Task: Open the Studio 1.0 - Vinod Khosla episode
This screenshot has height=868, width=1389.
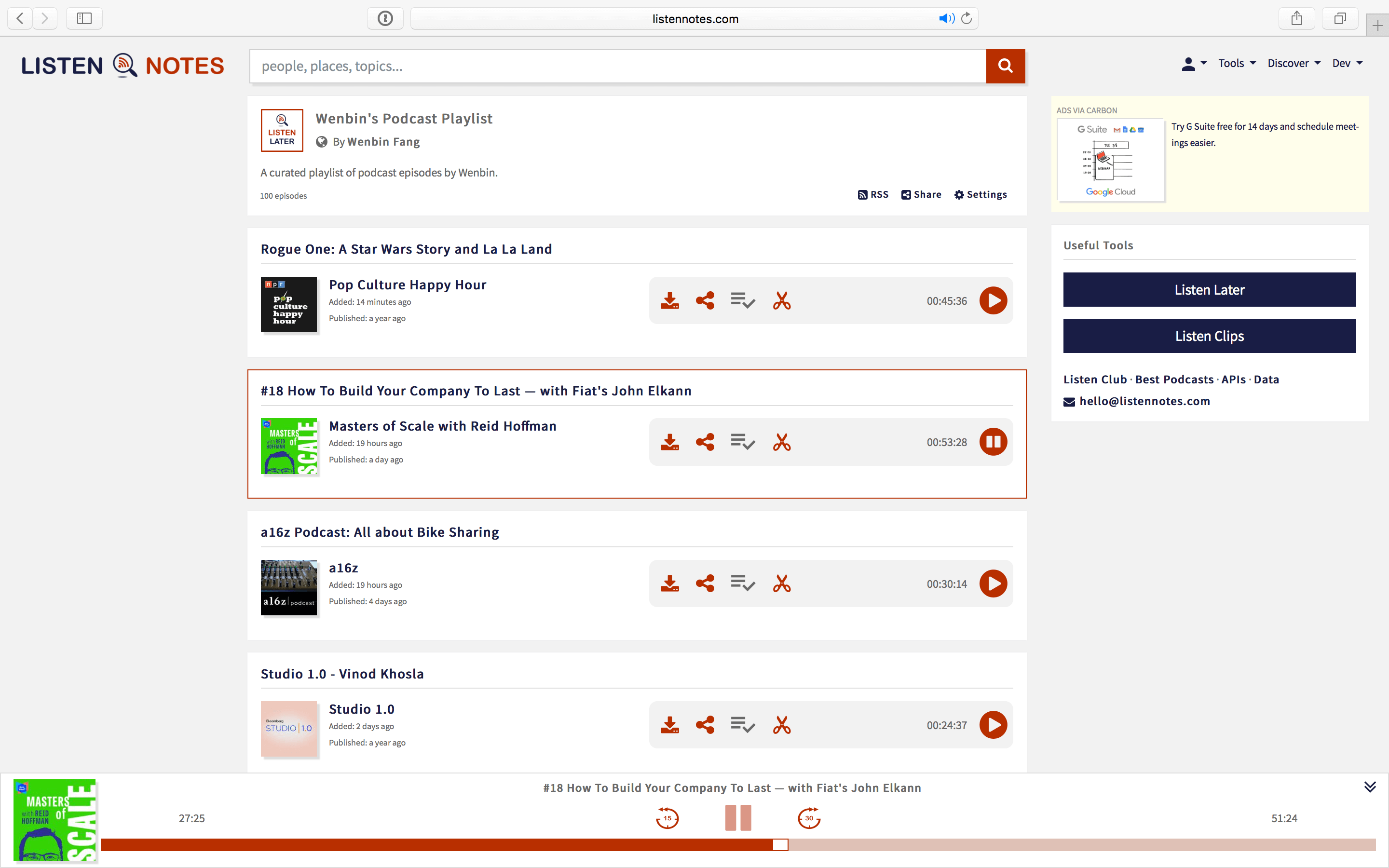Action: tap(342, 674)
